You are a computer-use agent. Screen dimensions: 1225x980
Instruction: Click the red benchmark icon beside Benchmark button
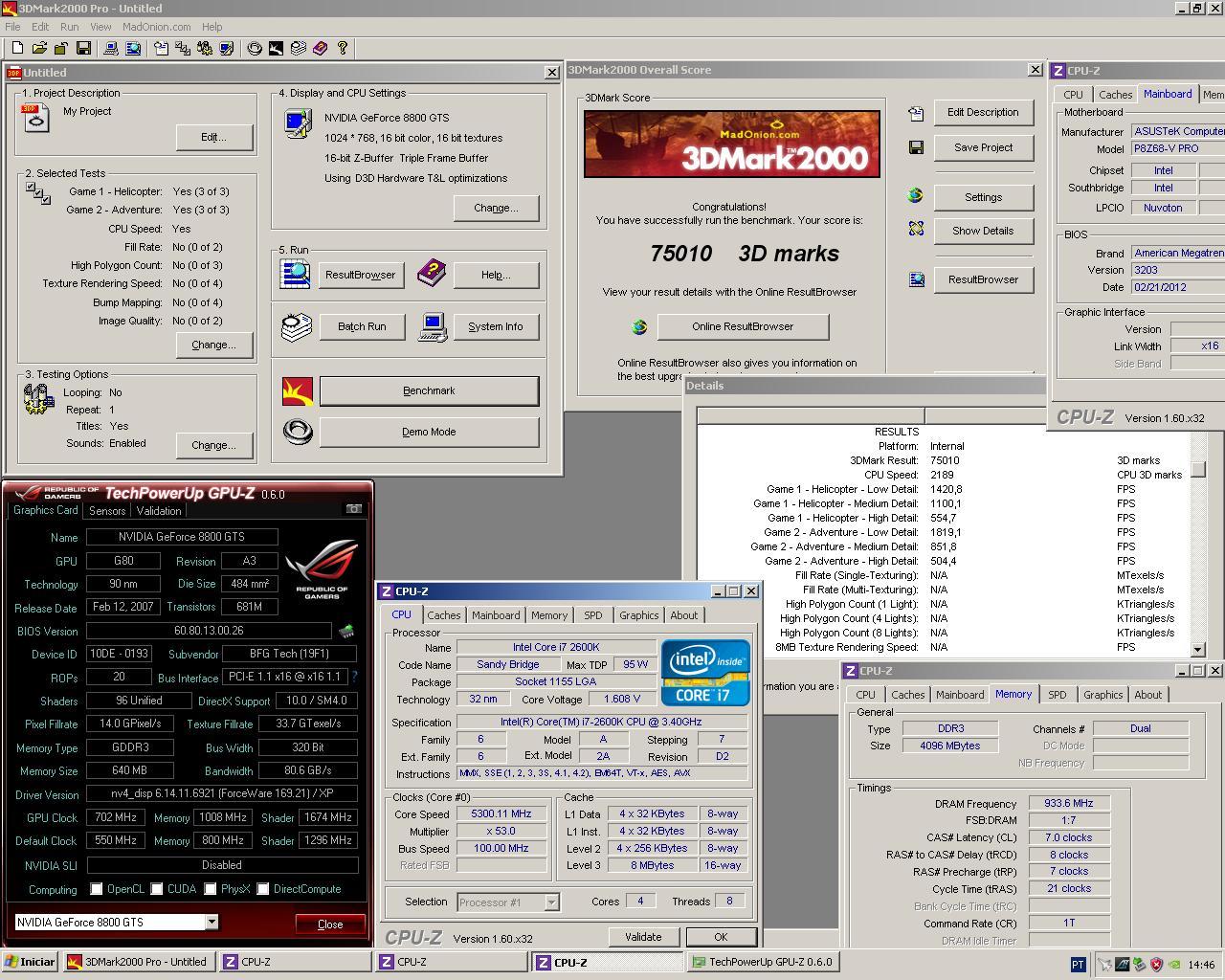(x=298, y=390)
